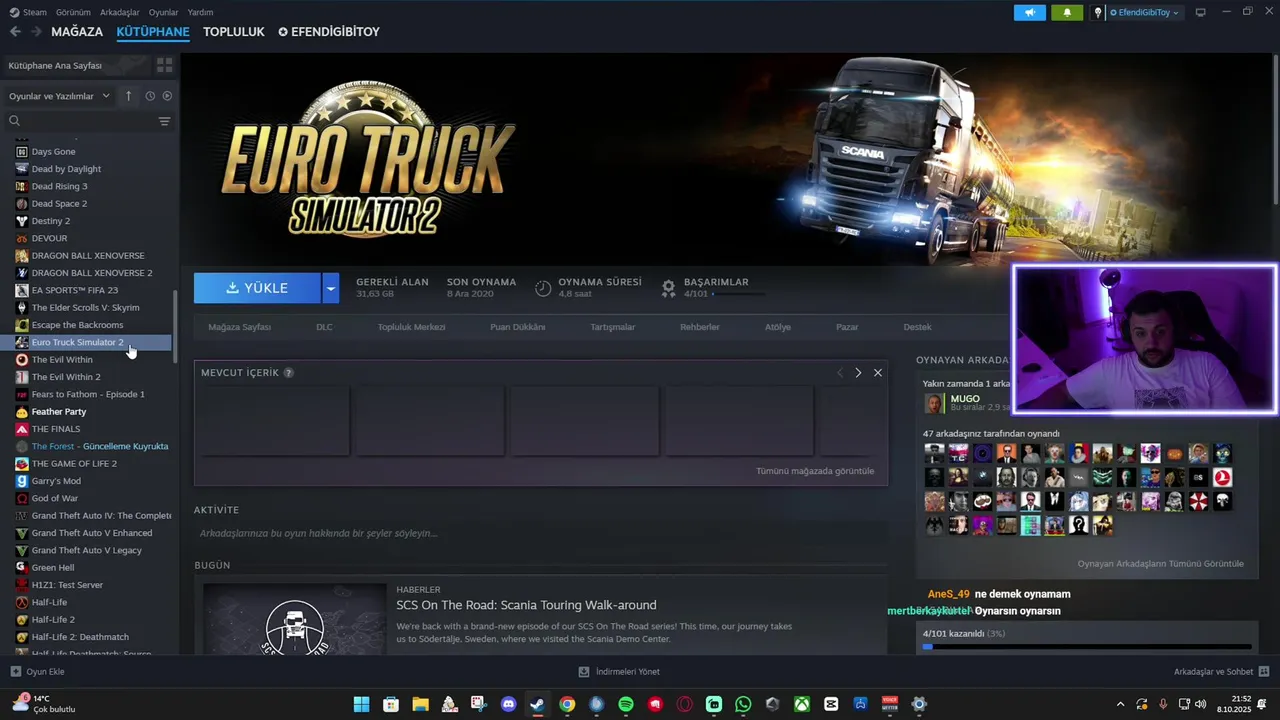
Task: Open the Rehberler link
Action: [700, 327]
